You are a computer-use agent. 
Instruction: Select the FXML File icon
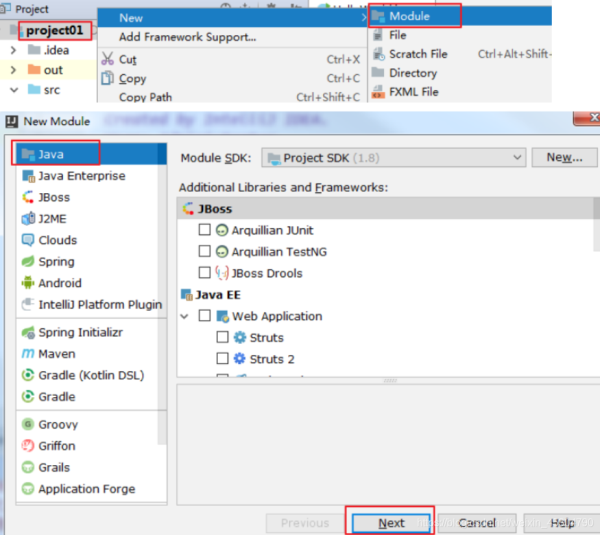[x=378, y=92]
